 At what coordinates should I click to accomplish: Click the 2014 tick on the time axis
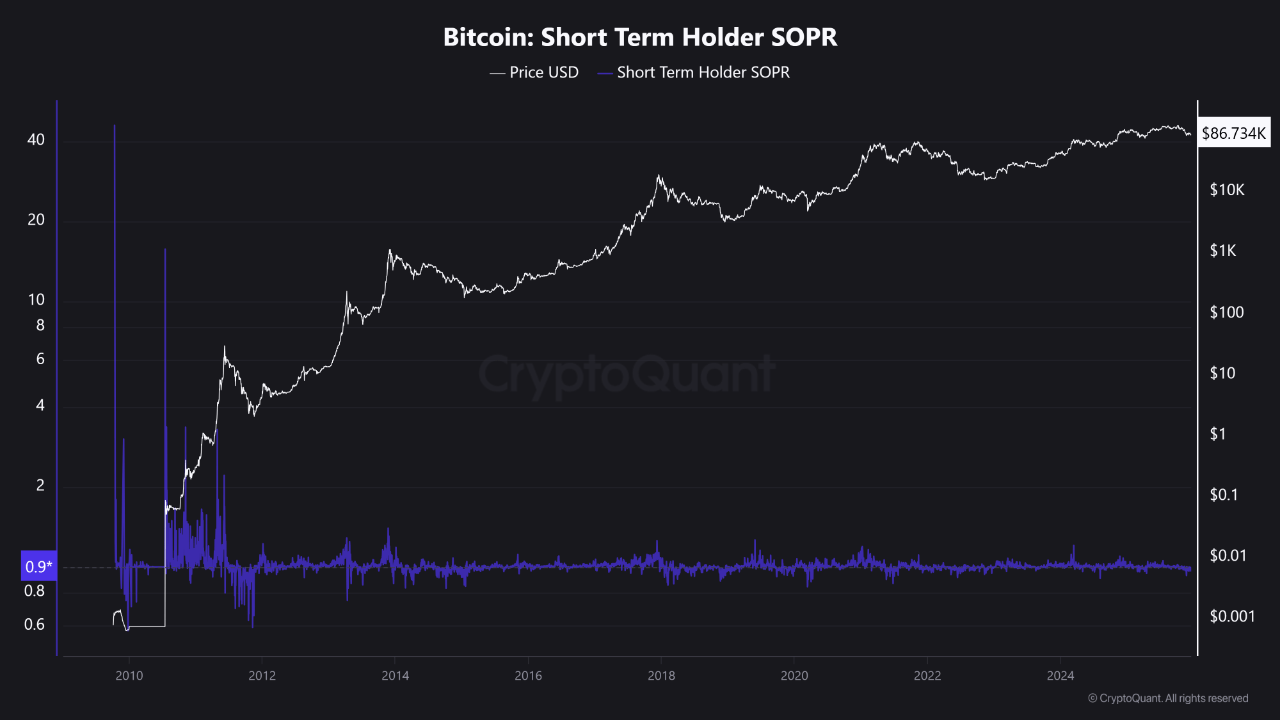point(395,674)
